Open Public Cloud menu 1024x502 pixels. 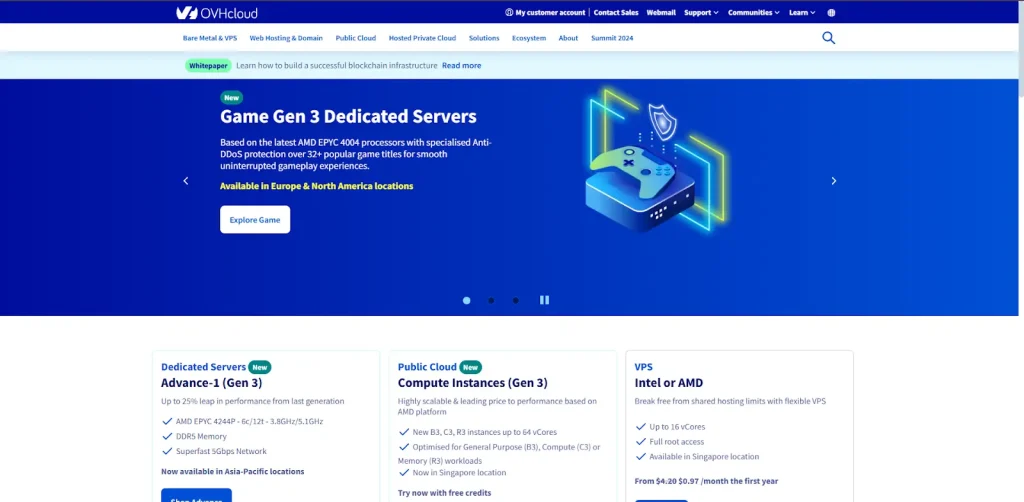pyautogui.click(x=356, y=38)
